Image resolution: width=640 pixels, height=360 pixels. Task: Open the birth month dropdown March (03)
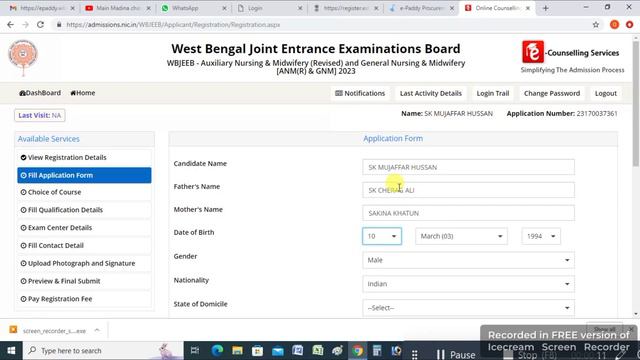[x=461, y=236]
